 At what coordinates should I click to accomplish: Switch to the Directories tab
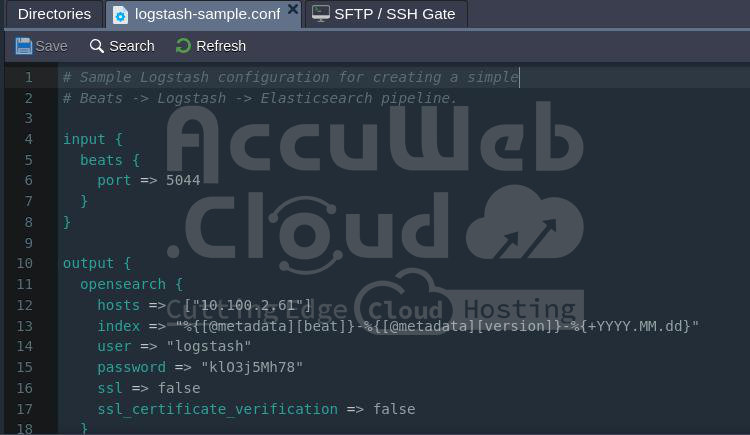coord(54,14)
